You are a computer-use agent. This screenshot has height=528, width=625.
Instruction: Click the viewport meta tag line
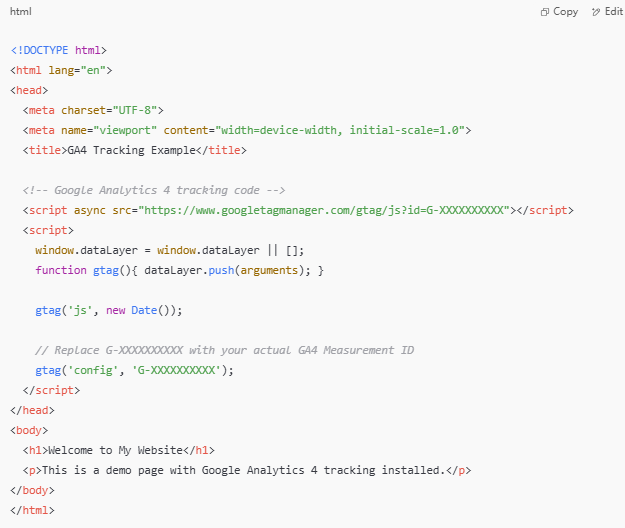(247, 130)
